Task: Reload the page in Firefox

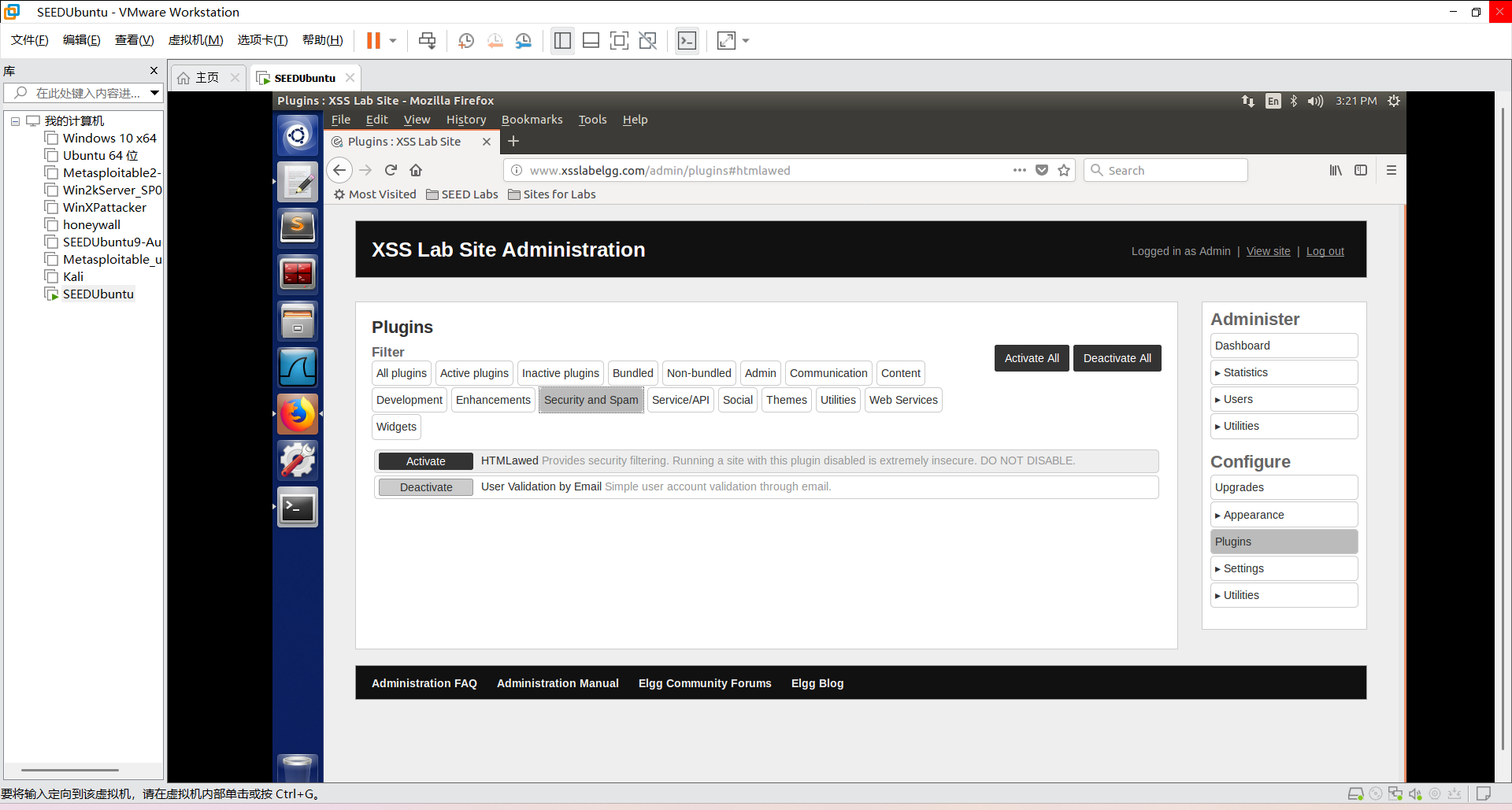Action: click(x=391, y=170)
